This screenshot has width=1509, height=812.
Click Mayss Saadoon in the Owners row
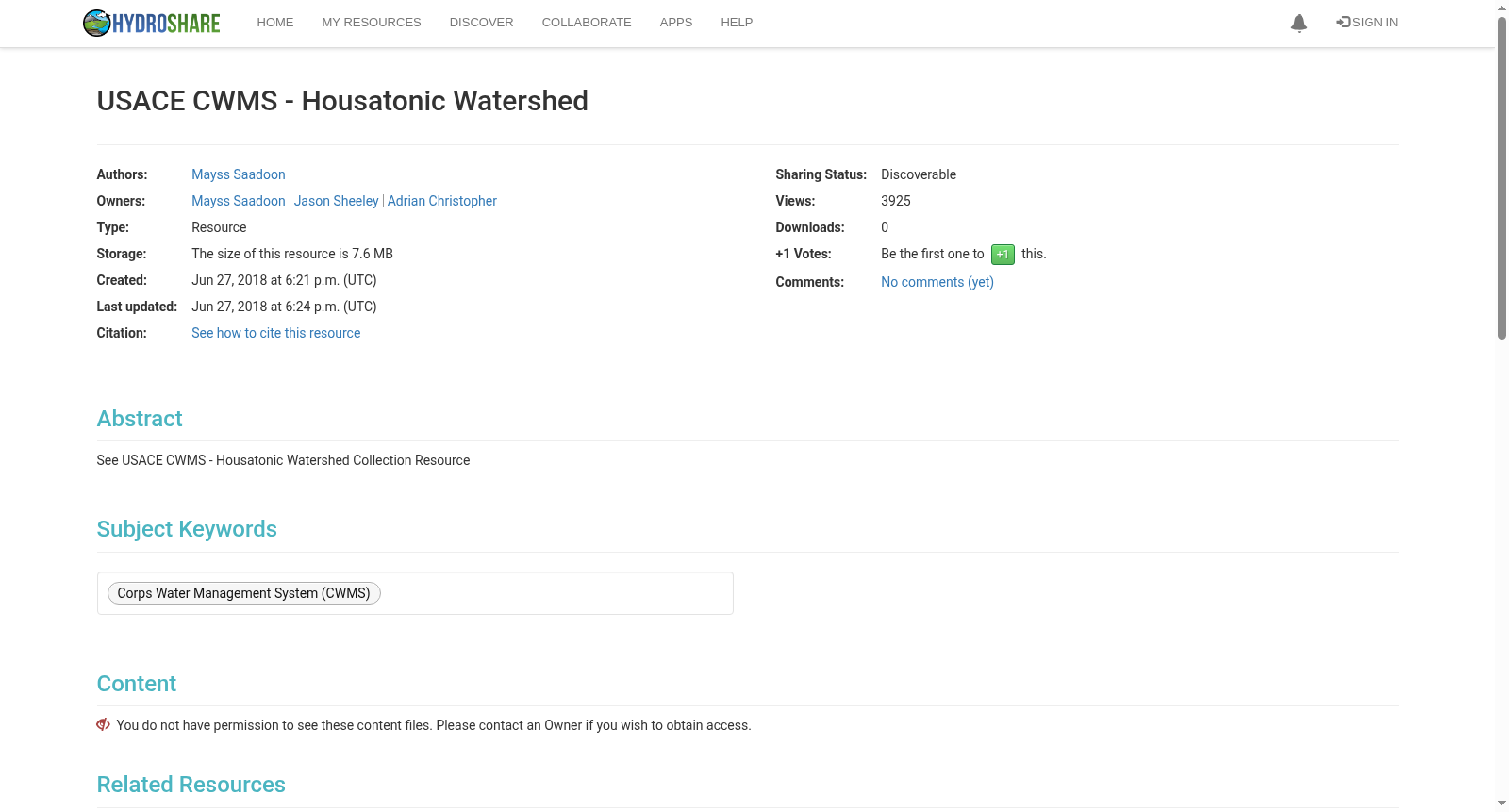coord(239,201)
